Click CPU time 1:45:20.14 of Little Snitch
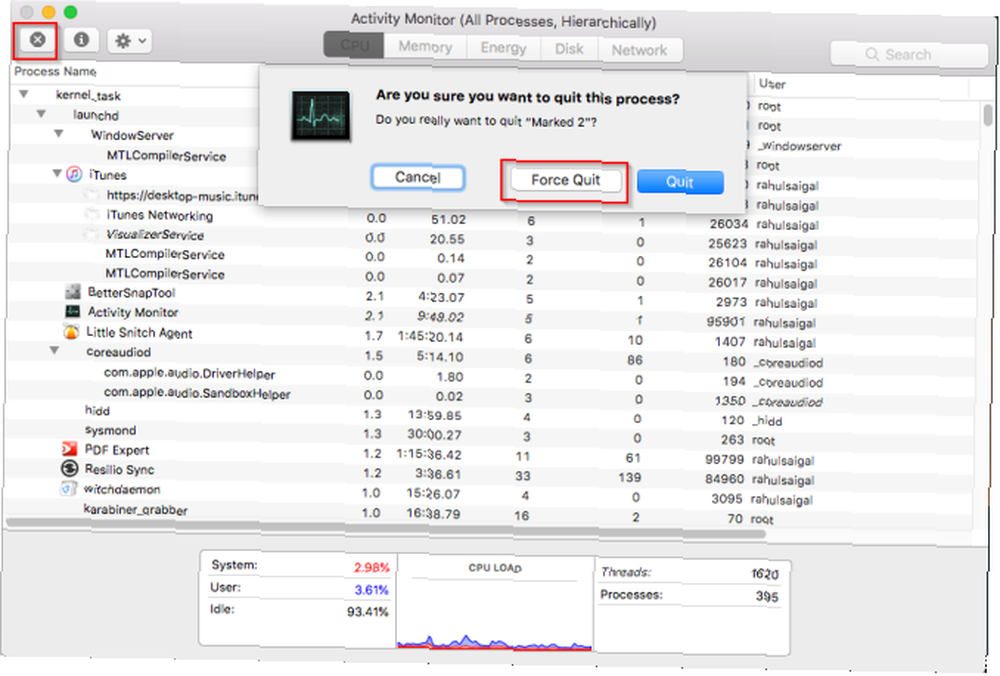This screenshot has height=676, width=1000. point(430,336)
